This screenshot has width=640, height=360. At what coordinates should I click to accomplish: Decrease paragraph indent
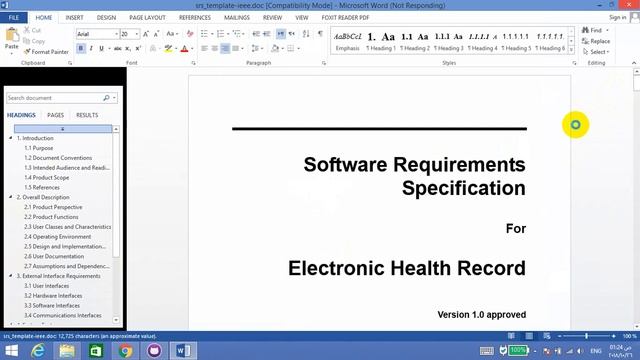pos(256,34)
